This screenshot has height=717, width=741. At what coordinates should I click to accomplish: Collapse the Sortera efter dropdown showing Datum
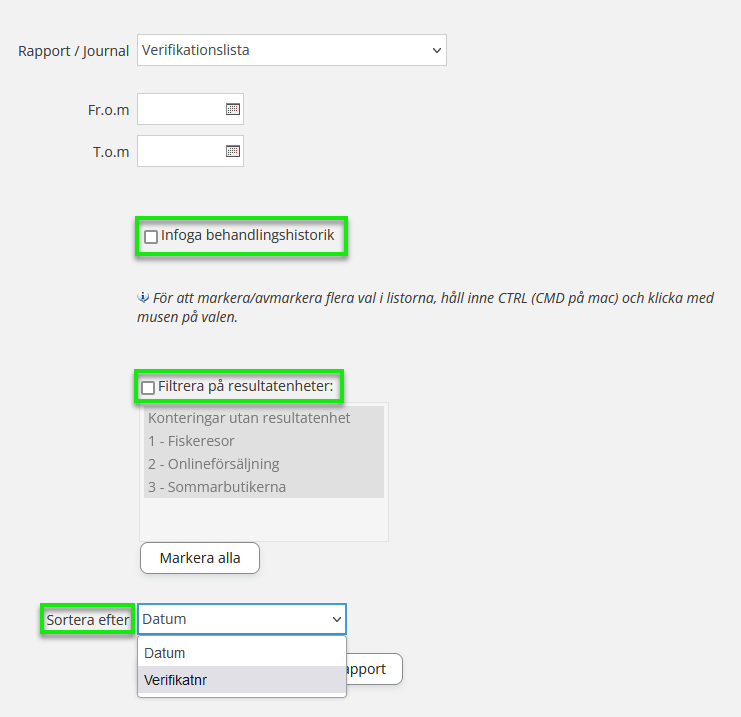point(241,619)
